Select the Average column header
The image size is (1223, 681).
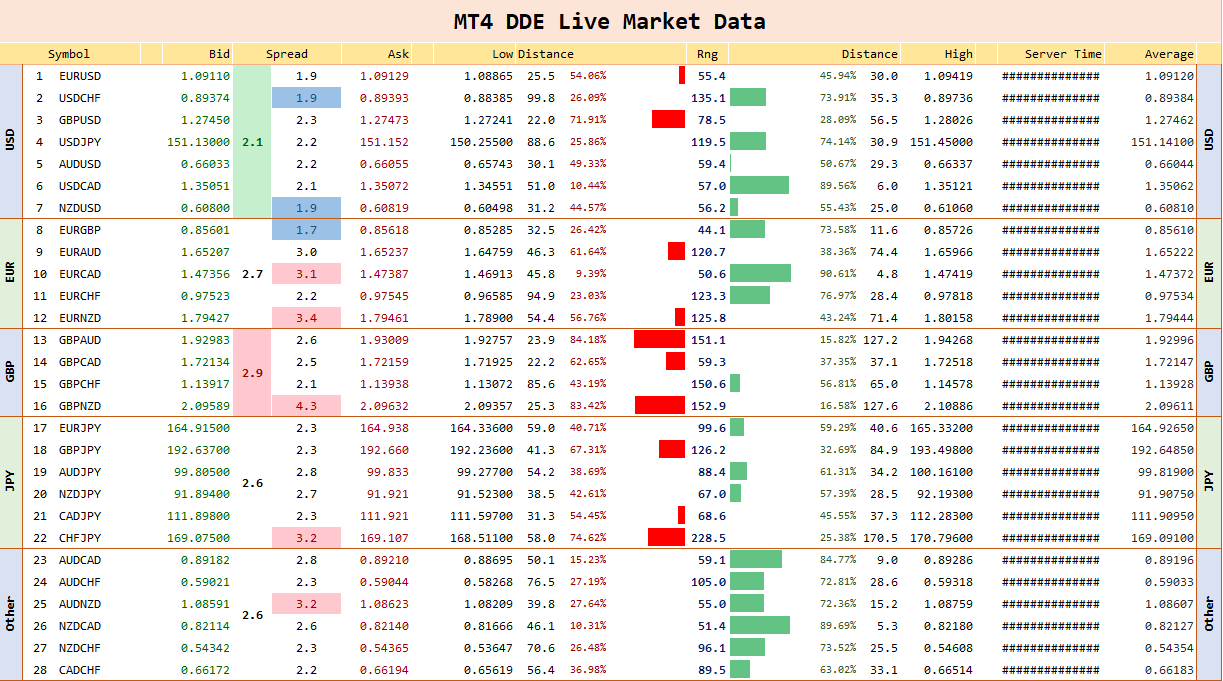1168,54
